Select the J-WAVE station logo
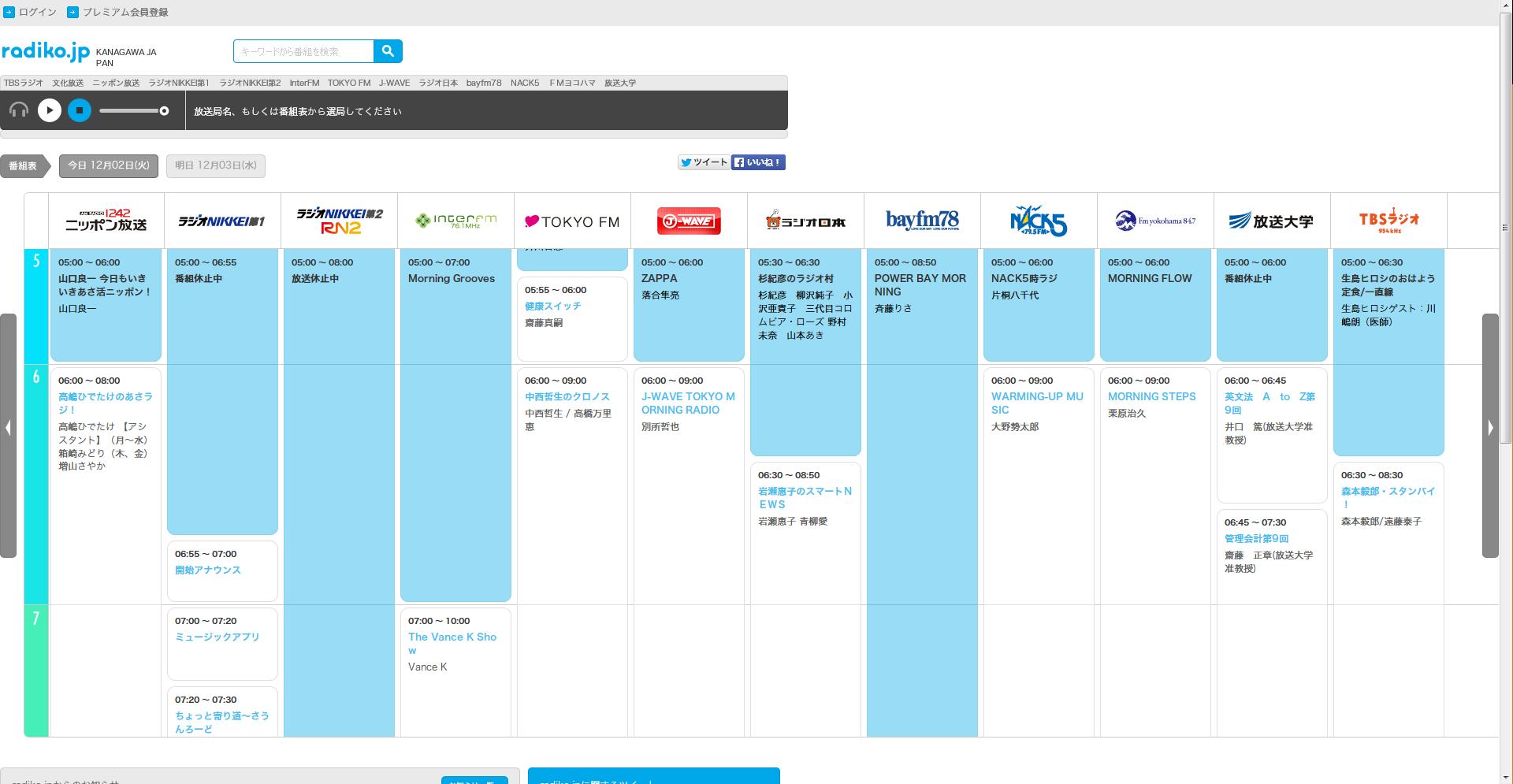The width and height of the screenshot is (1513, 784). pos(689,221)
